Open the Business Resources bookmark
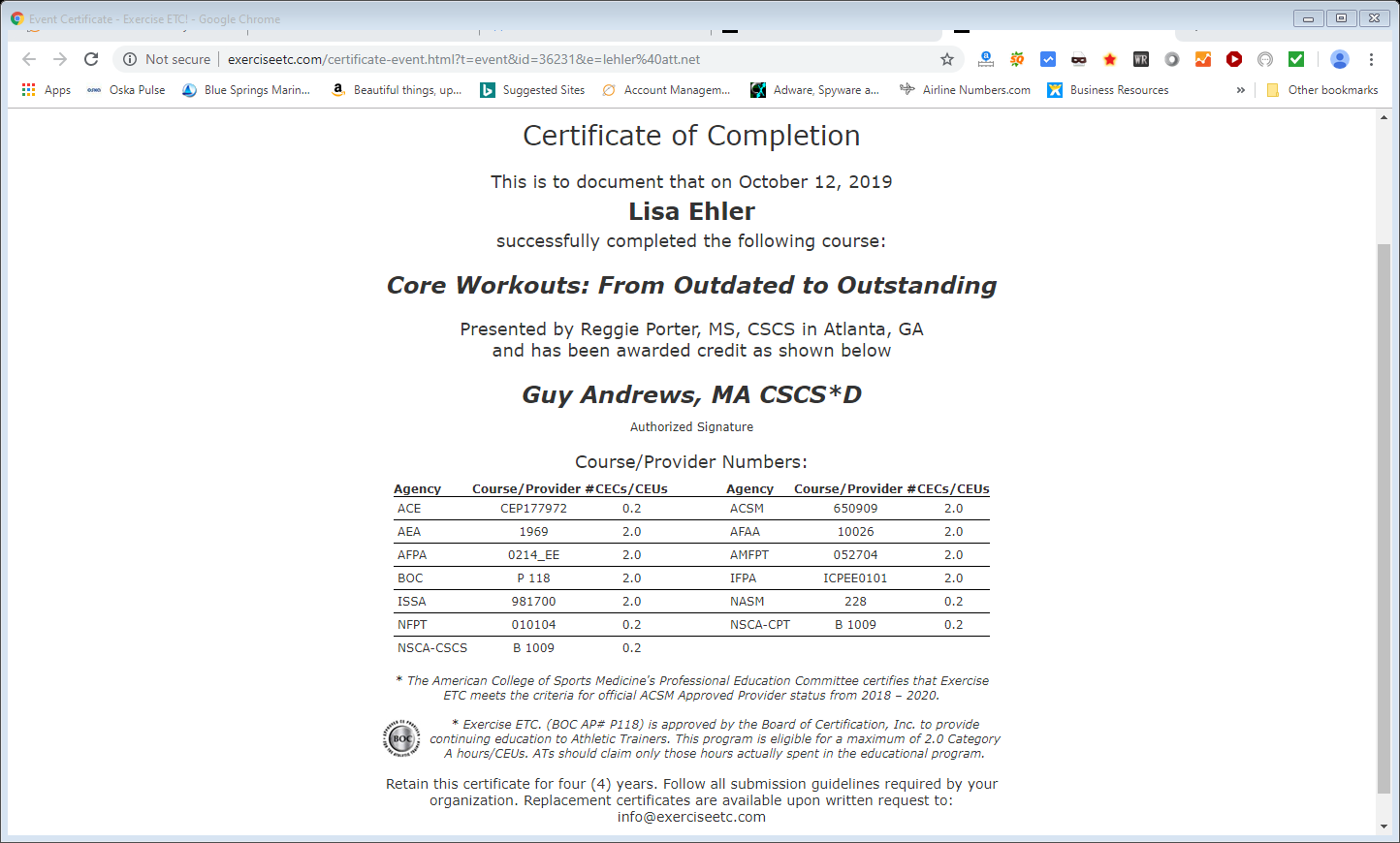The image size is (1400, 843). click(x=1108, y=90)
